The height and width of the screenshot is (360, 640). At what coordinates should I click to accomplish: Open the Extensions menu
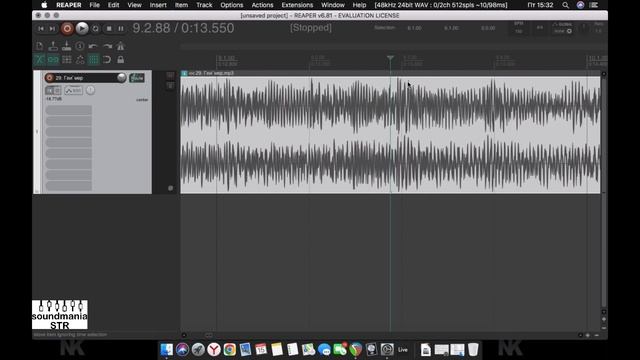coord(297,5)
